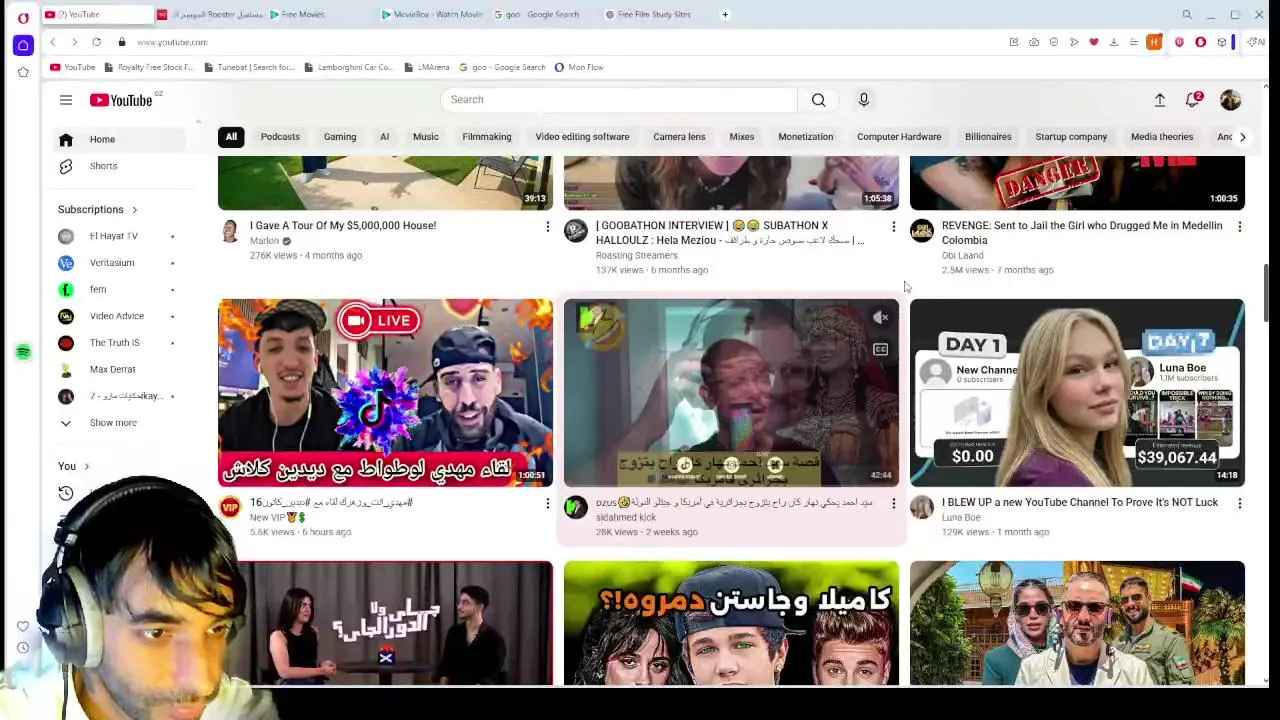This screenshot has width=1280, height=720.
Task: Open more options for the New VIP live video
Action: (x=547, y=504)
